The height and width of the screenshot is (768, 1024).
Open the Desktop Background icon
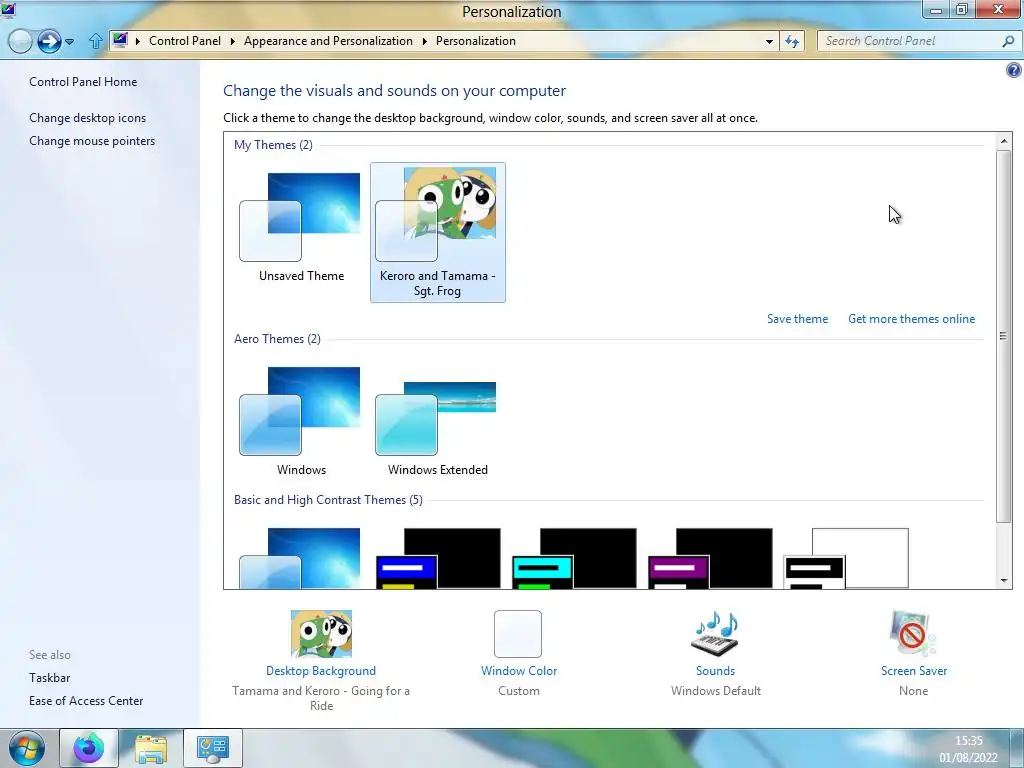click(321, 633)
